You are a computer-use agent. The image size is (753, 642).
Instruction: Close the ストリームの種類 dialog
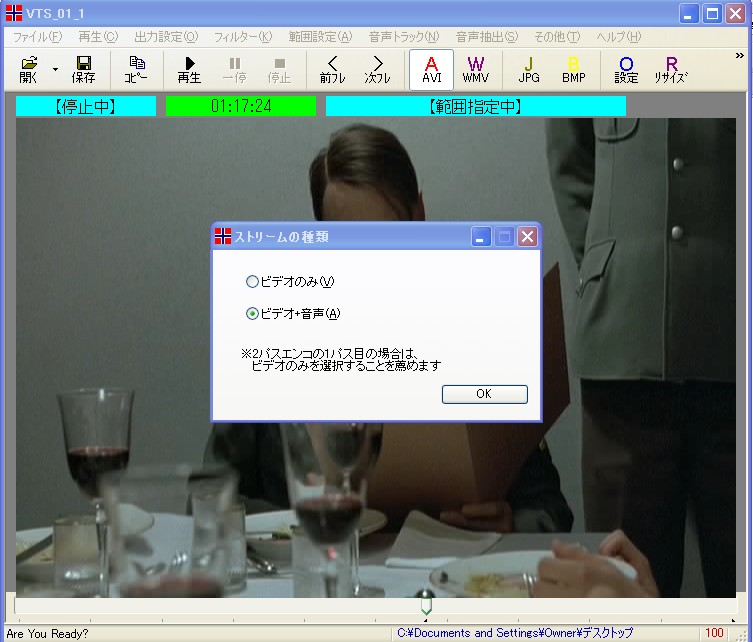tap(527, 237)
